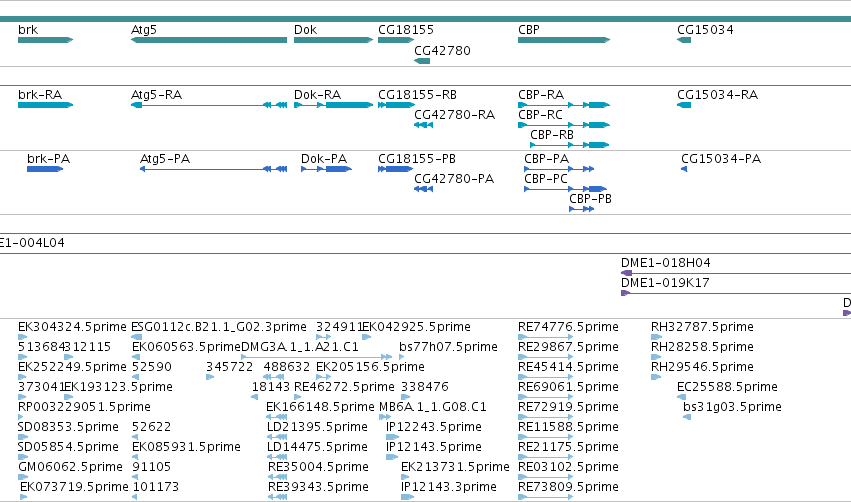Open the CBP-RB transcript label
The width and height of the screenshot is (851, 502).
pyautogui.click(x=552, y=135)
